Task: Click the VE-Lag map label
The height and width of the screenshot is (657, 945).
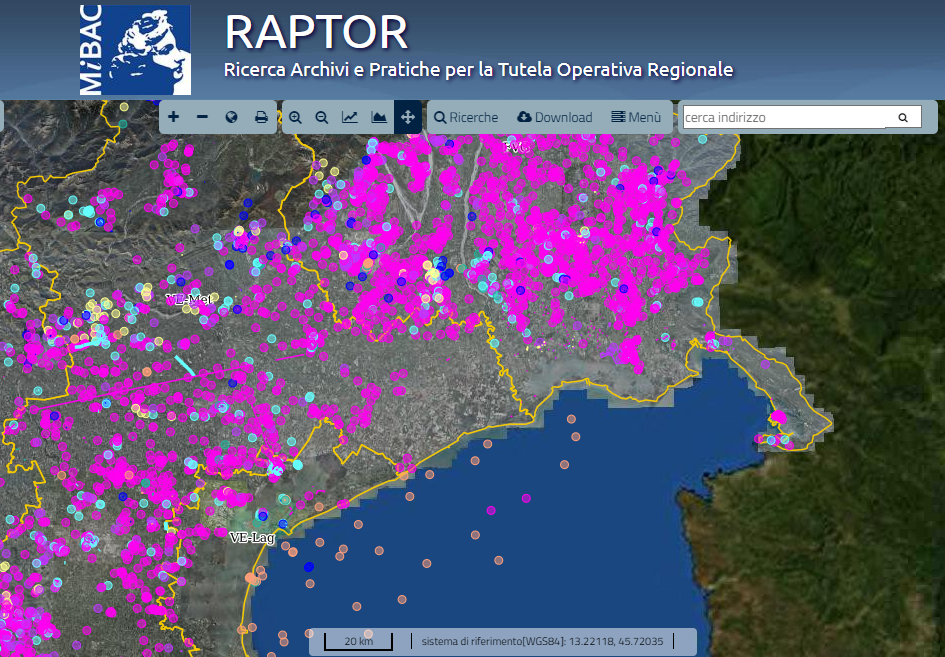Action: 251,537
